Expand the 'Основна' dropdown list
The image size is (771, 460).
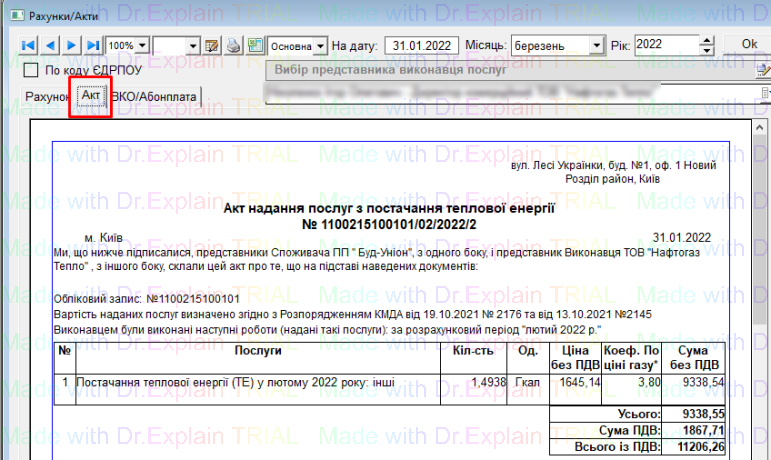(319, 46)
